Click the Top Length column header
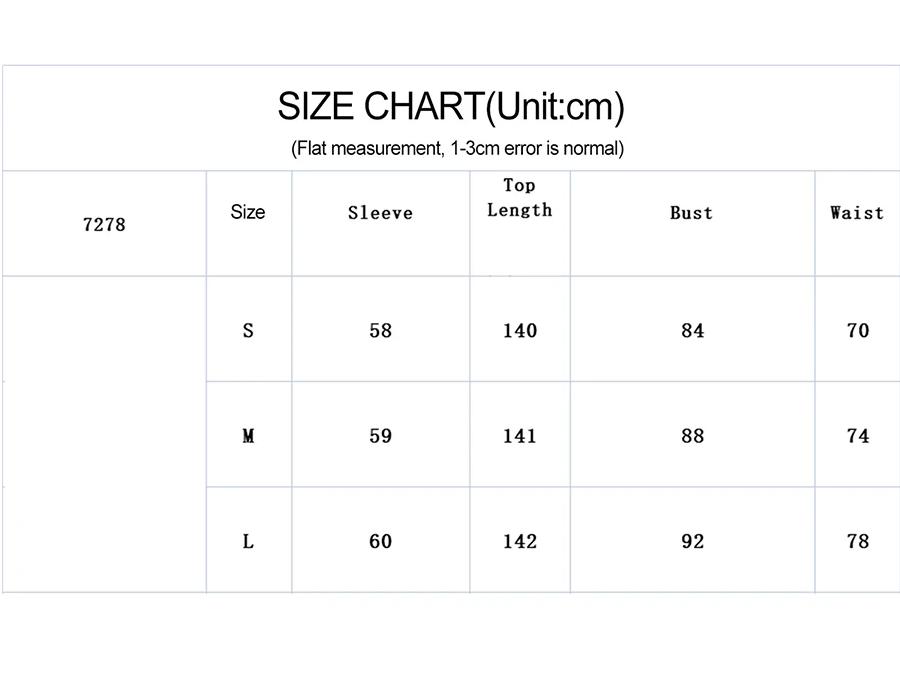The width and height of the screenshot is (900, 675). tap(519, 198)
